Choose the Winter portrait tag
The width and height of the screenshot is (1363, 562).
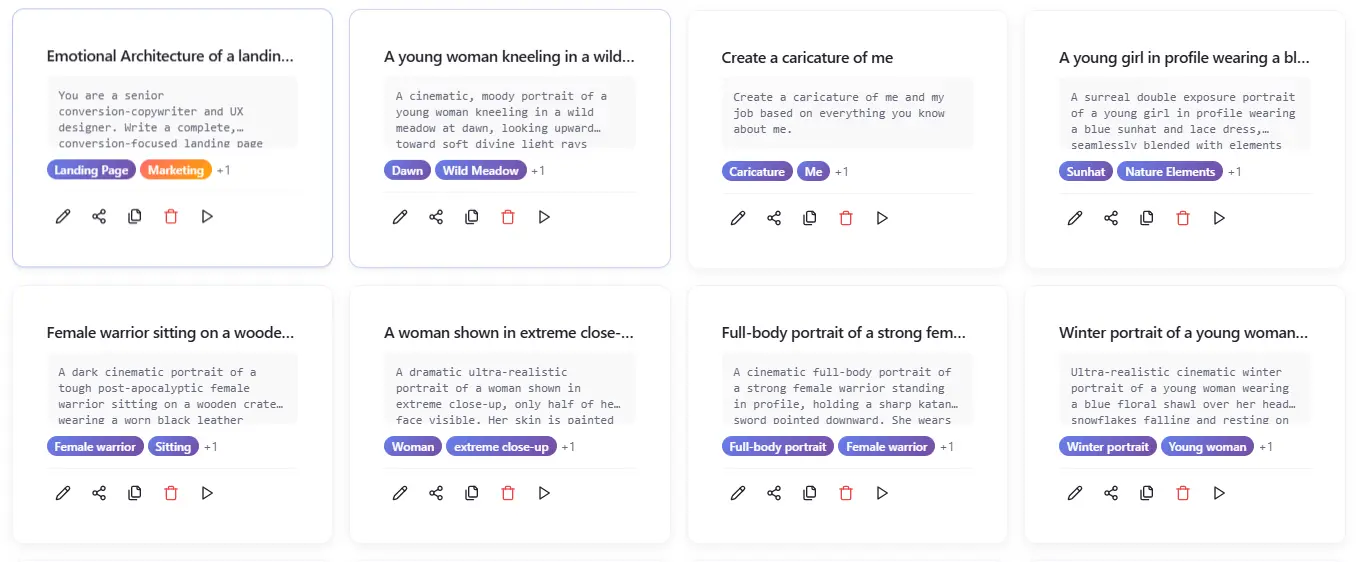coord(1108,447)
